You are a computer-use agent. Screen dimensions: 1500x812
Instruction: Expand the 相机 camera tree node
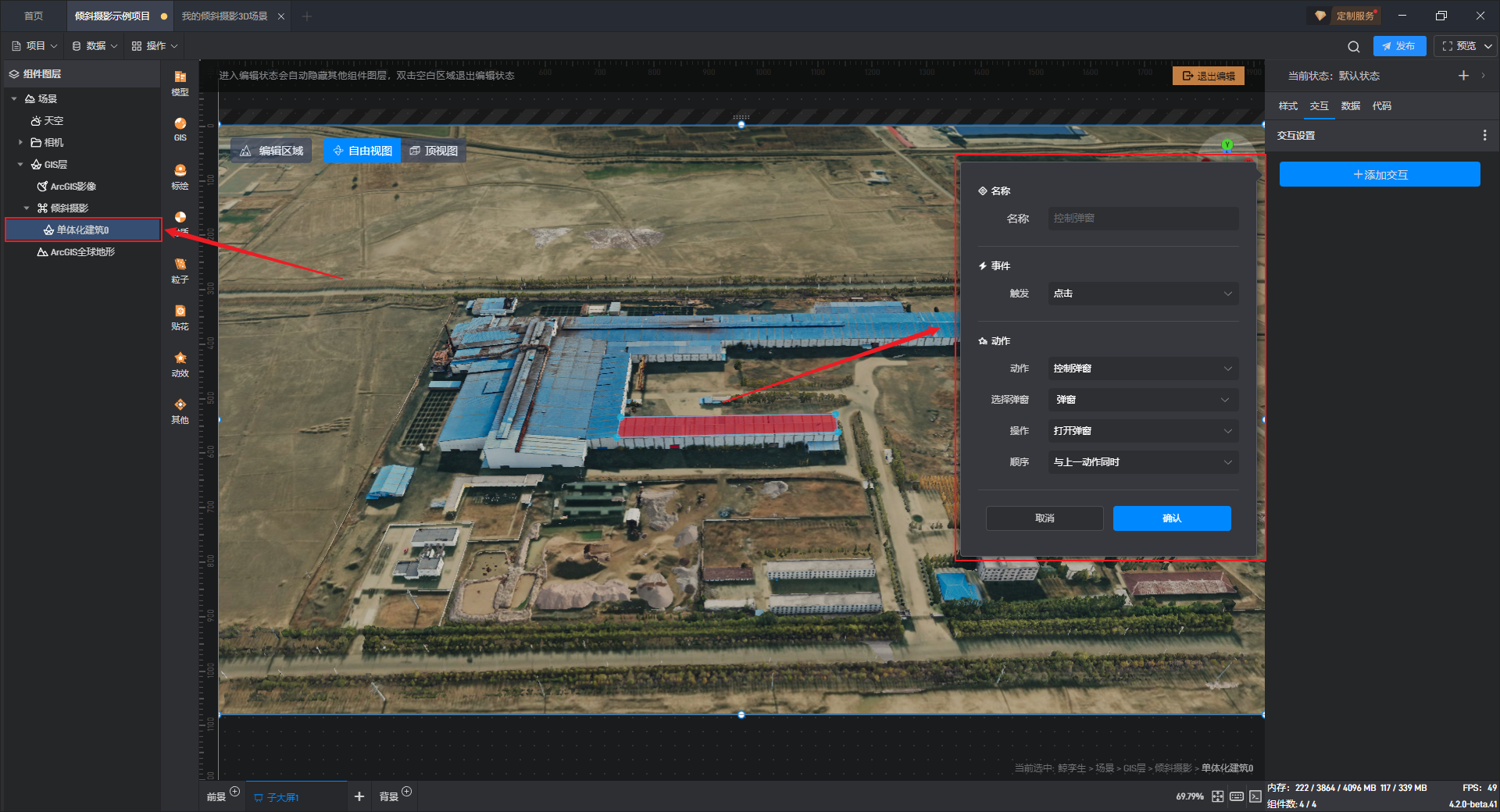point(20,142)
